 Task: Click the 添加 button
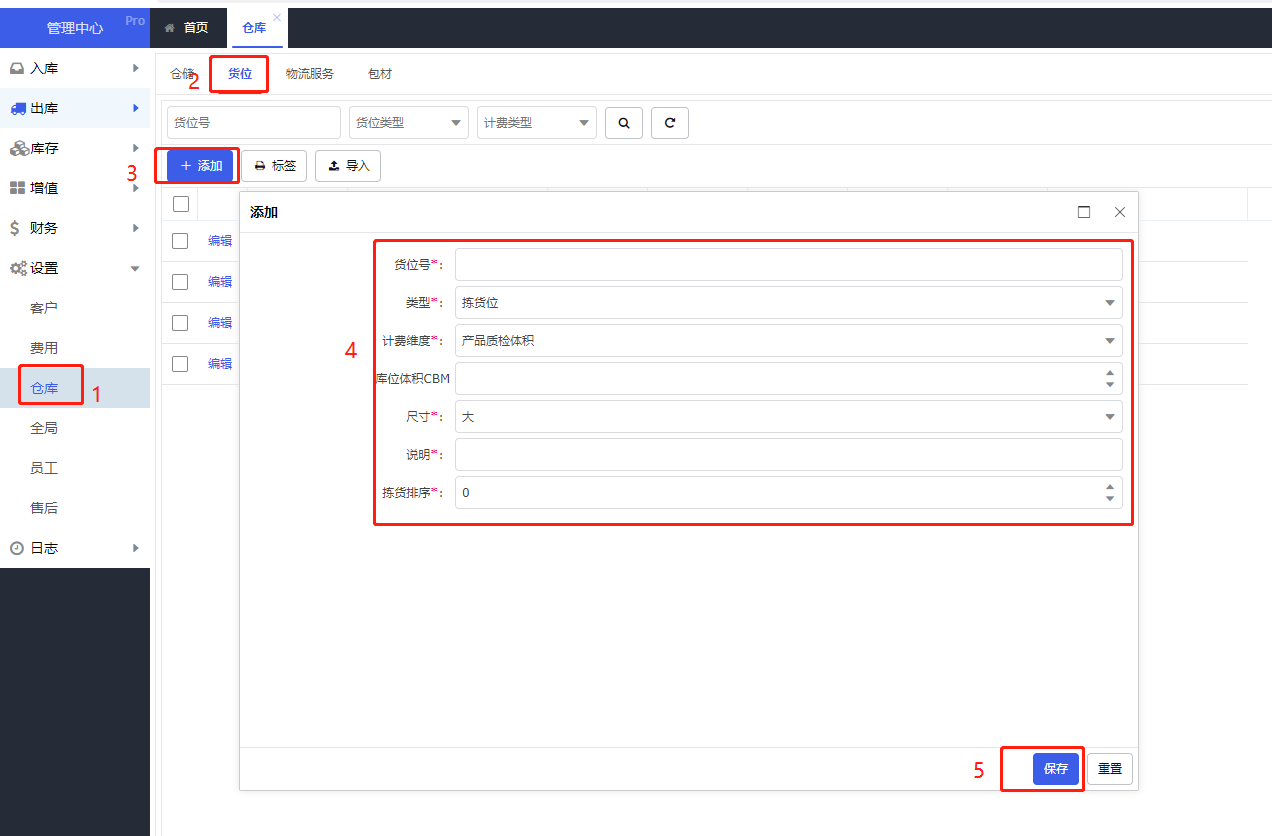point(200,166)
